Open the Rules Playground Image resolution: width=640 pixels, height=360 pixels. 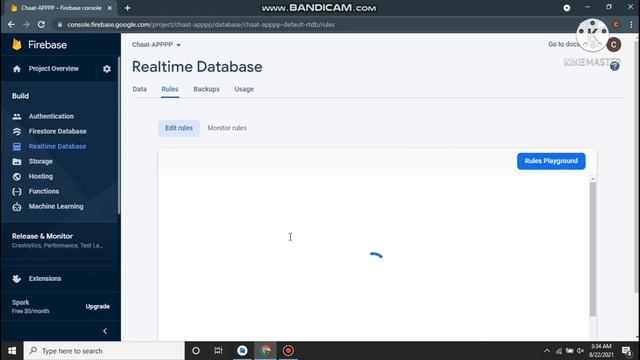551,161
